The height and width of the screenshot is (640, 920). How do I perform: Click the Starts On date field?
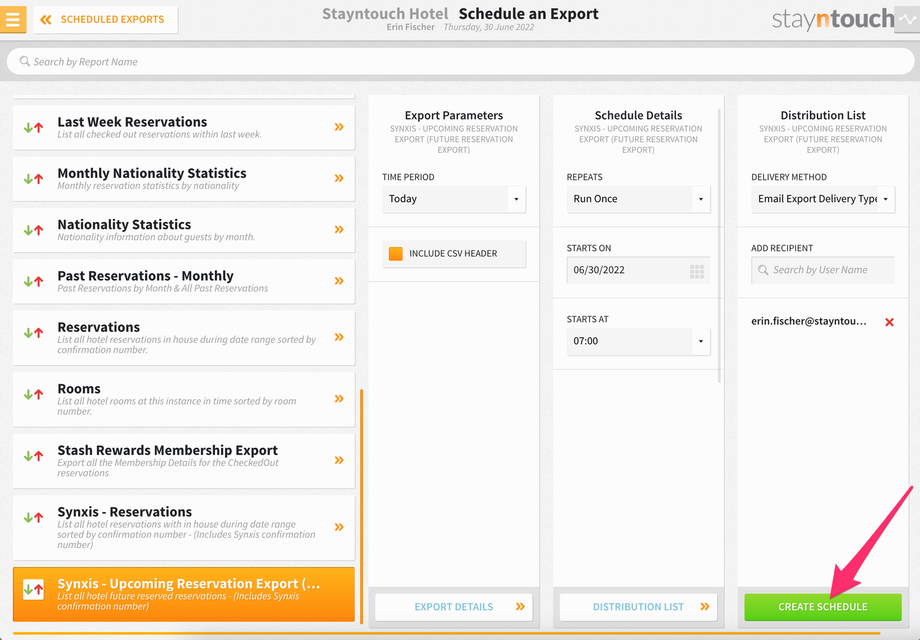click(638, 270)
